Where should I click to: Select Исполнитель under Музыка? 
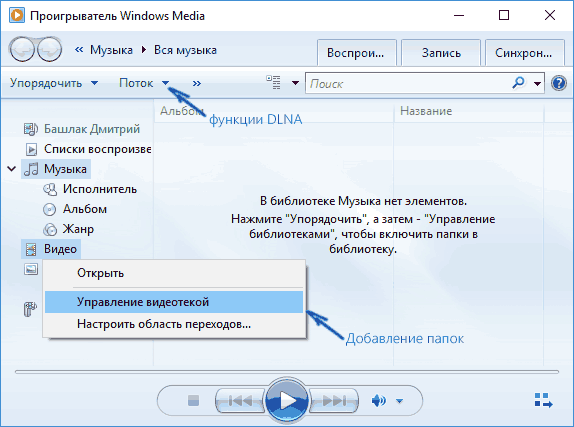pos(100,189)
